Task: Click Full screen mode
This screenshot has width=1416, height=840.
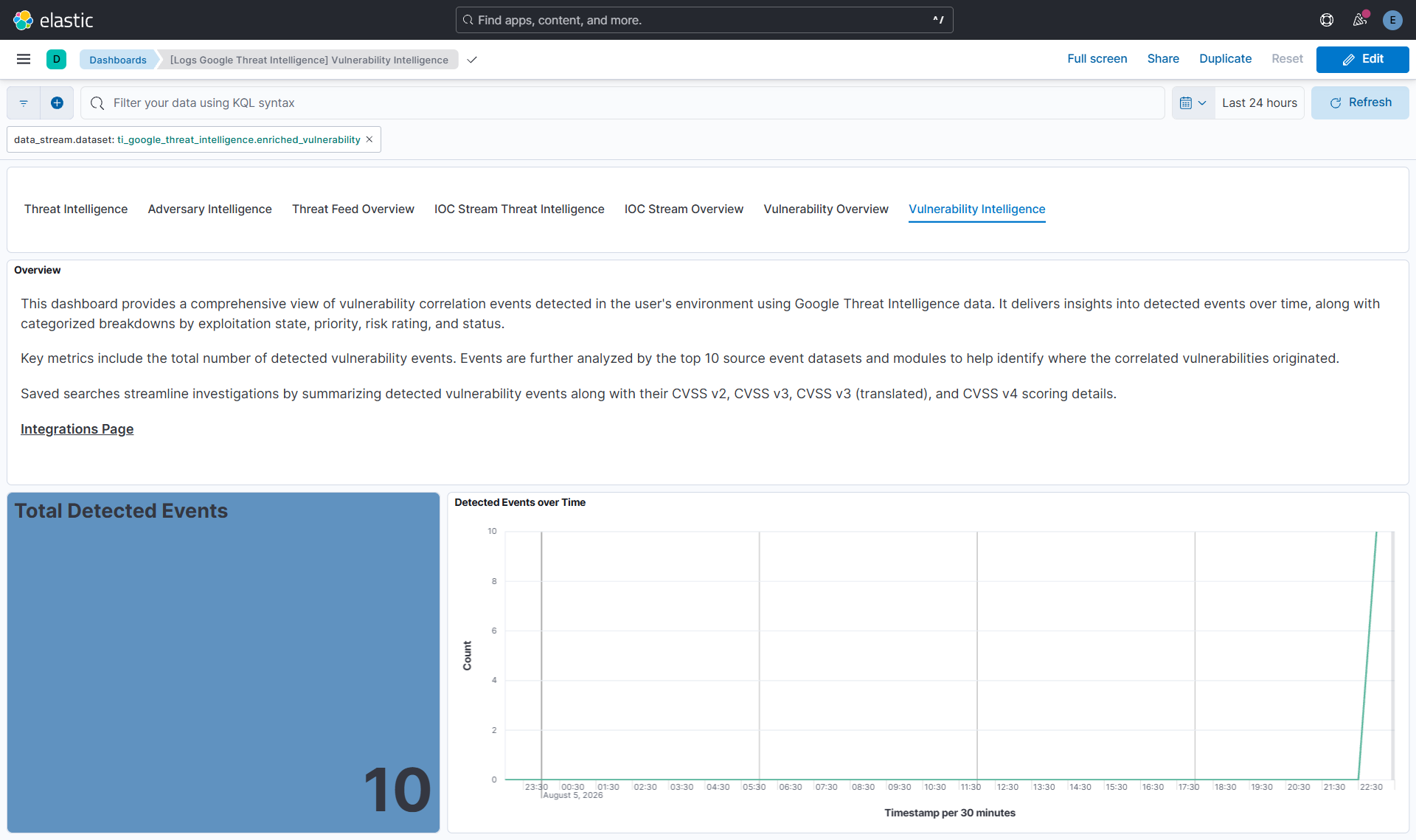Action: [x=1097, y=59]
